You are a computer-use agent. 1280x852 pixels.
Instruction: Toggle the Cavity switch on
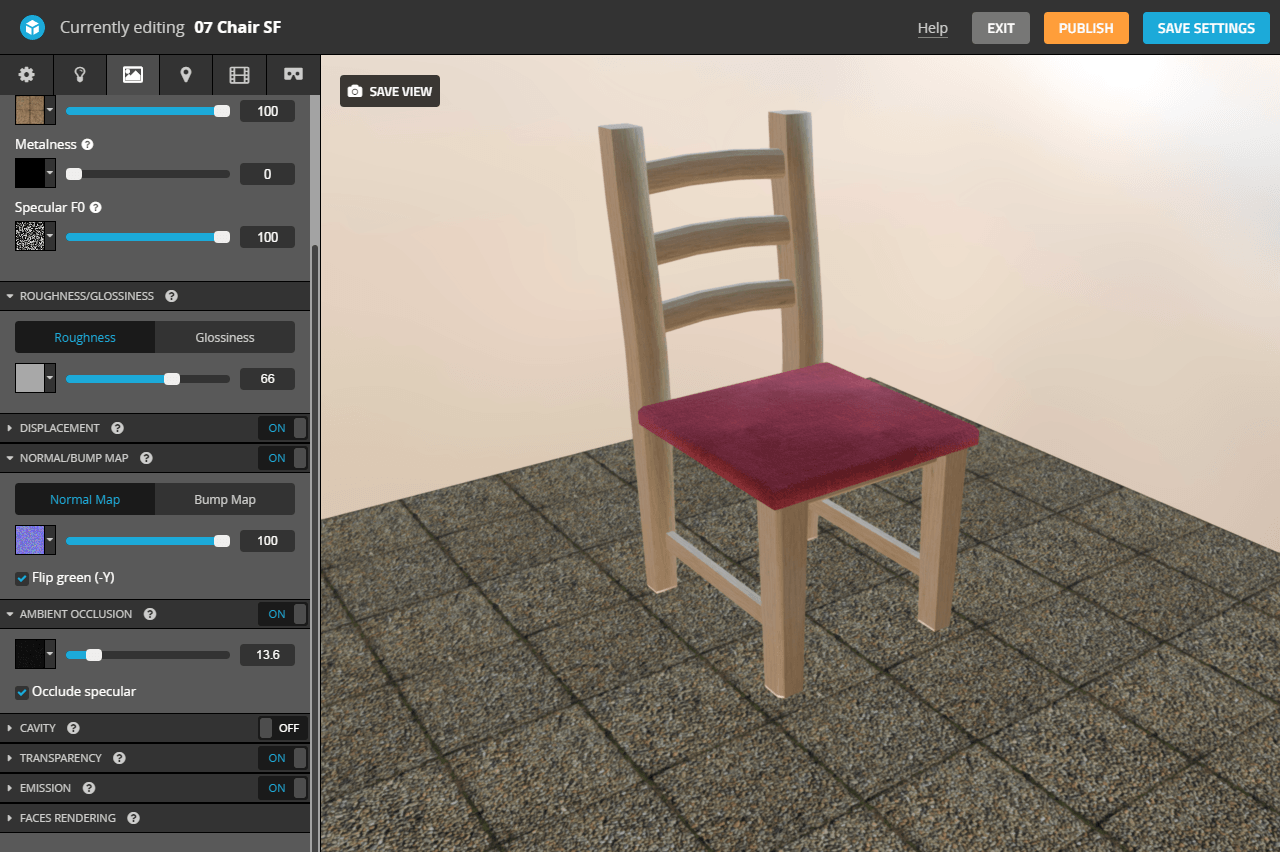pos(282,728)
